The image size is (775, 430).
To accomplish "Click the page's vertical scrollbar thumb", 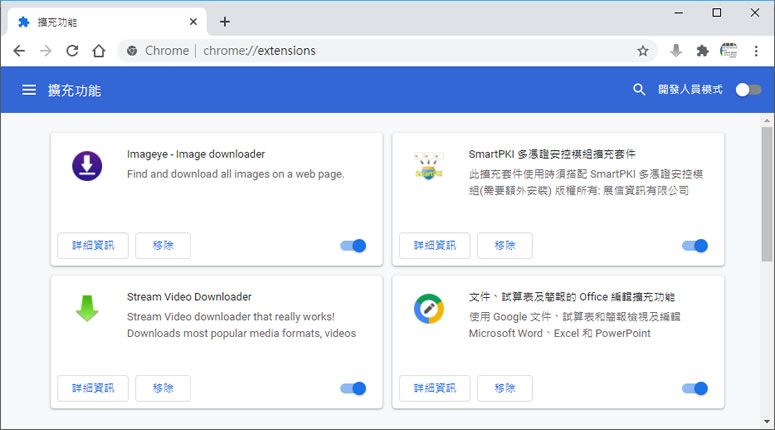I will pos(767,194).
